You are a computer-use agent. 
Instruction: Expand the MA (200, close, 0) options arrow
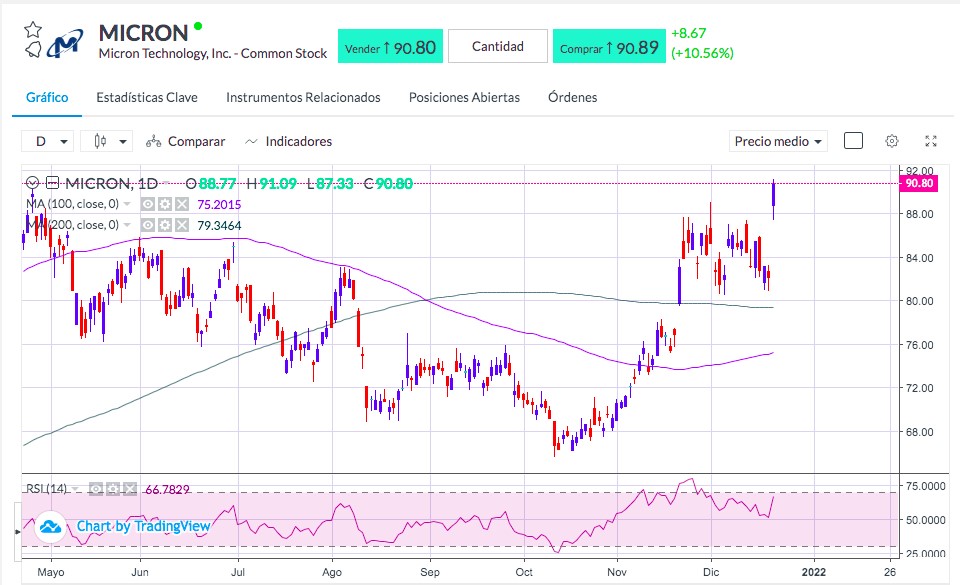pos(127,225)
